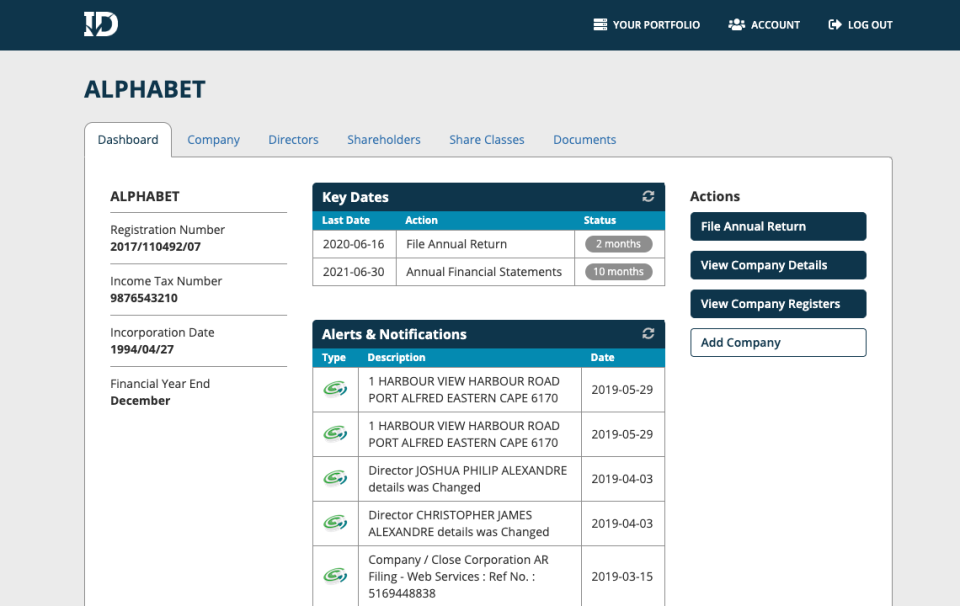Image resolution: width=960 pixels, height=606 pixels.
Task: Click alert icon for AR Filing notification
Action: click(335, 576)
